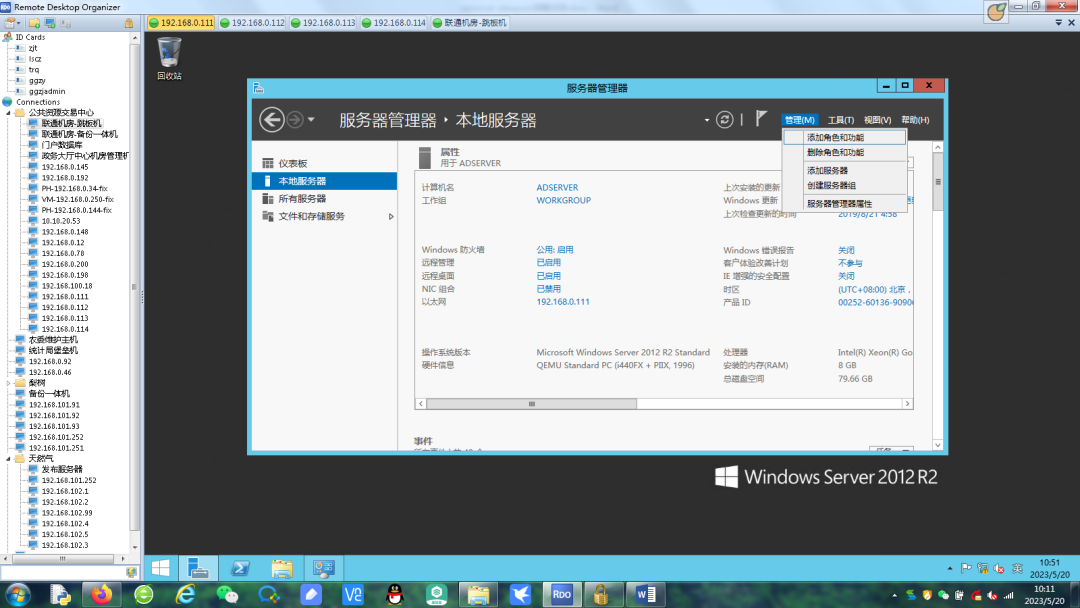Select 文件和存储服务 in the left navigation

click(324, 216)
